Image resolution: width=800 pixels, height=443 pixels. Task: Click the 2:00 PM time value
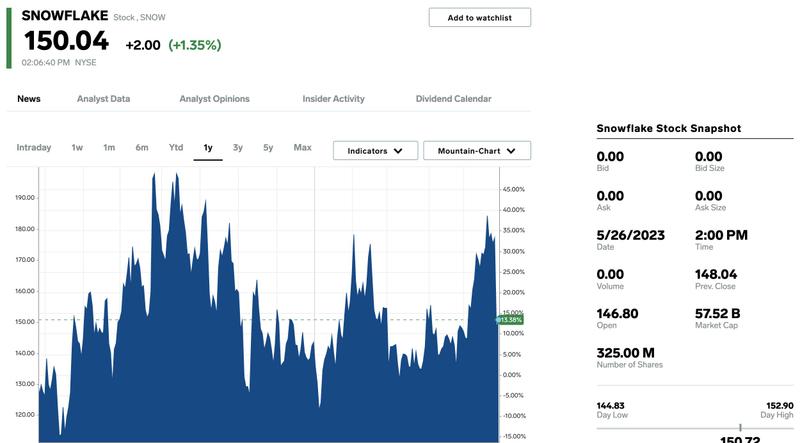721,235
